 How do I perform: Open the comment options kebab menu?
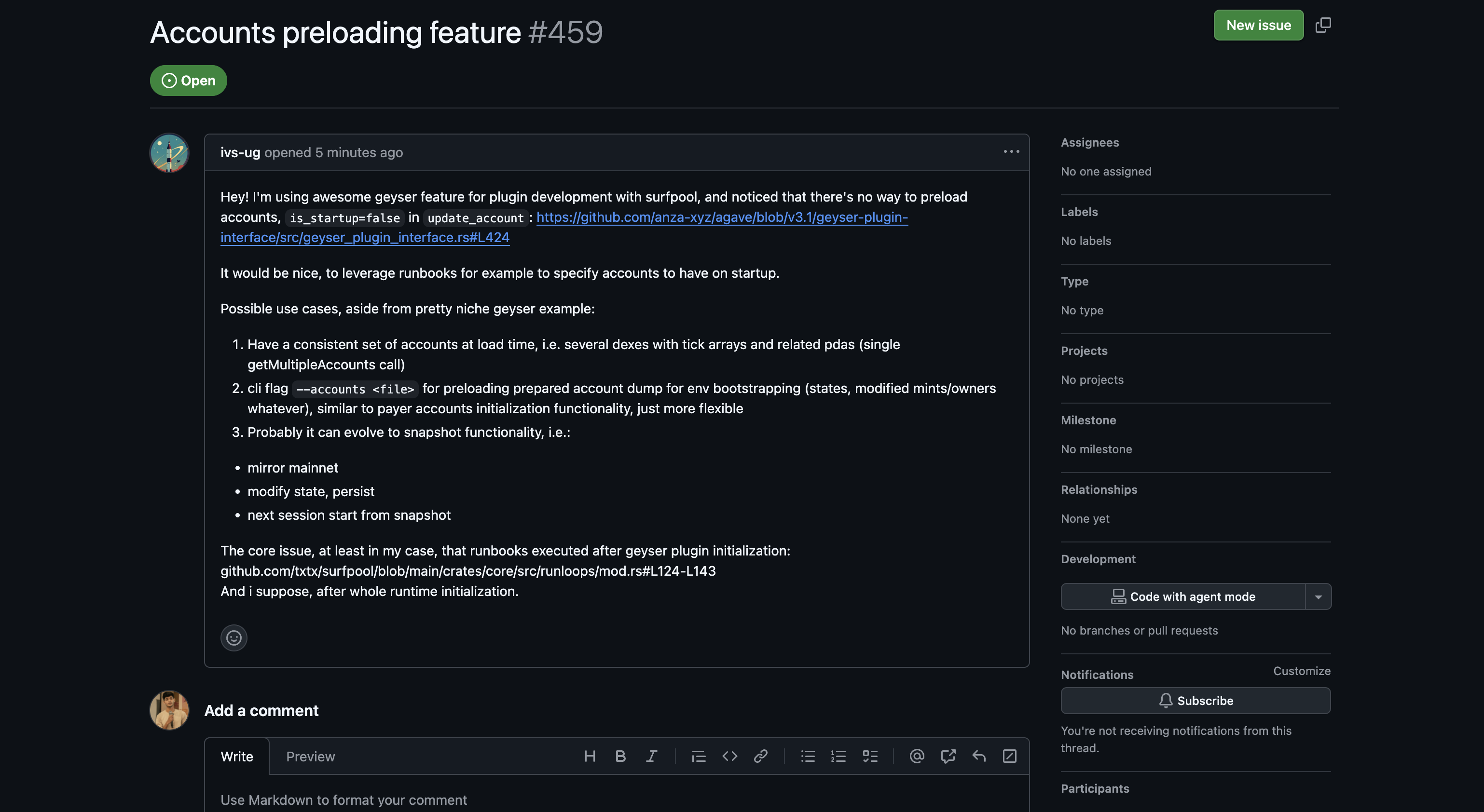click(1011, 151)
